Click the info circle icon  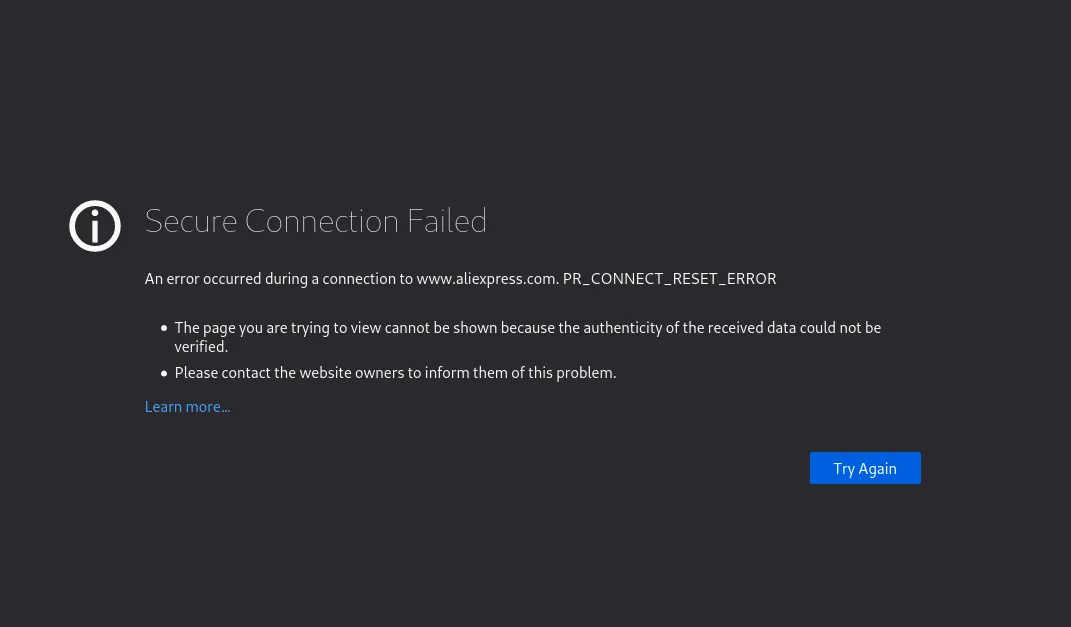click(95, 226)
